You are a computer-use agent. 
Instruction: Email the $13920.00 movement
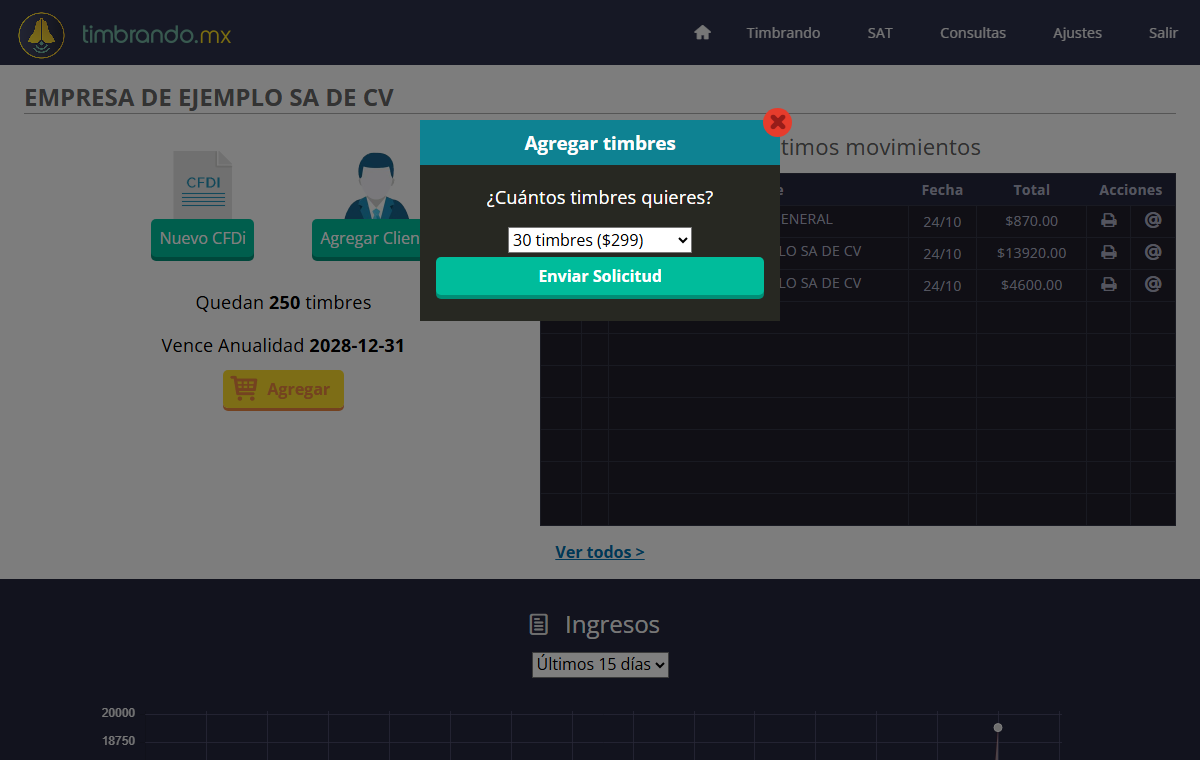coord(1153,252)
